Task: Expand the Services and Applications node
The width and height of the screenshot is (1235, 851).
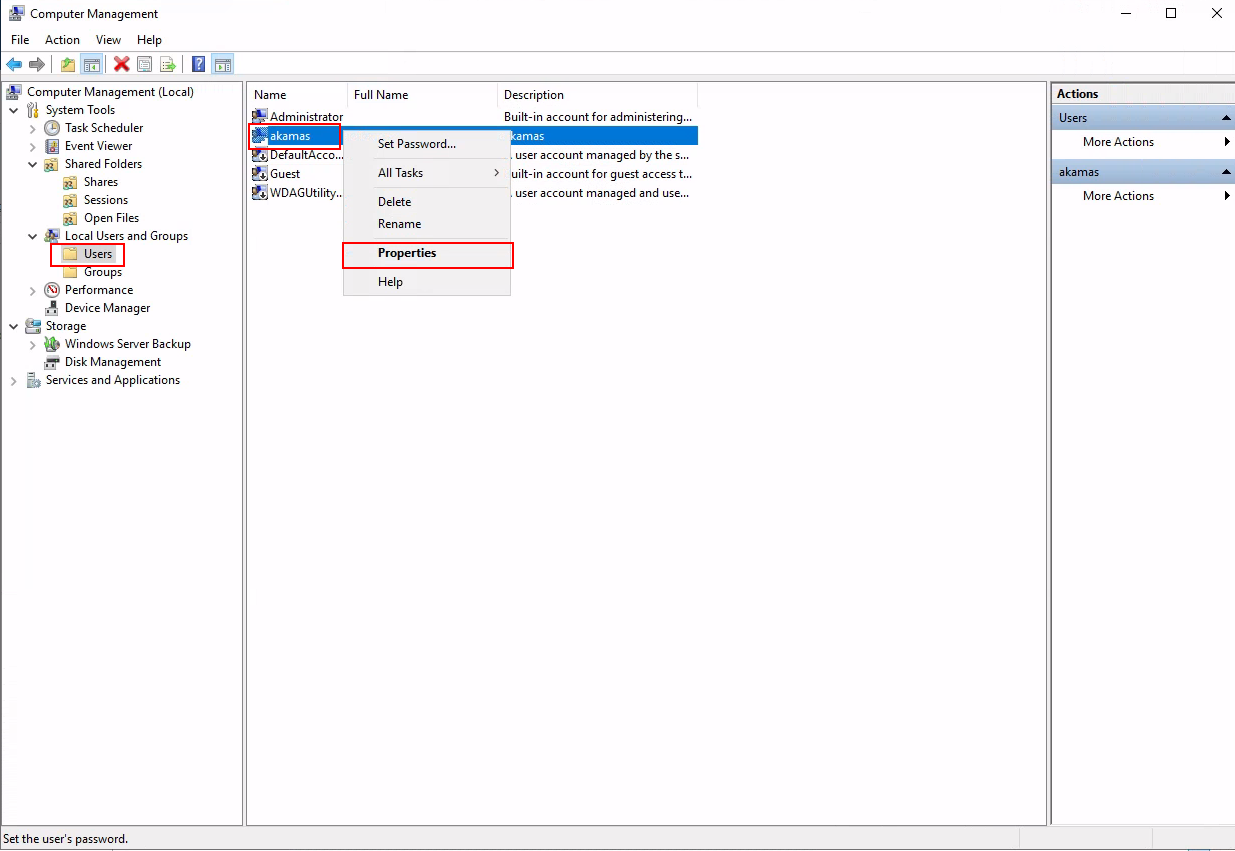Action: (x=14, y=380)
